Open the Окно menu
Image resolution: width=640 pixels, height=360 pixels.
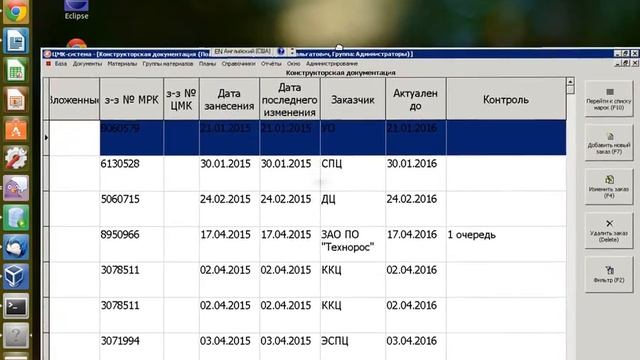(293, 64)
